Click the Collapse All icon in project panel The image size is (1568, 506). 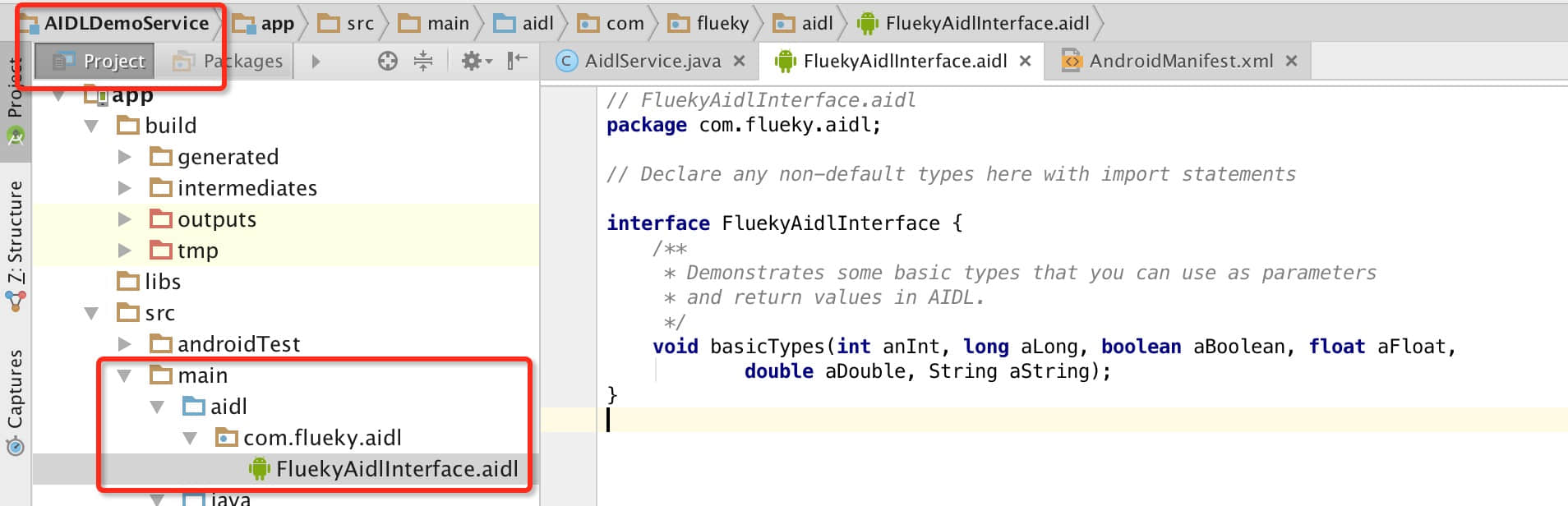(x=423, y=61)
